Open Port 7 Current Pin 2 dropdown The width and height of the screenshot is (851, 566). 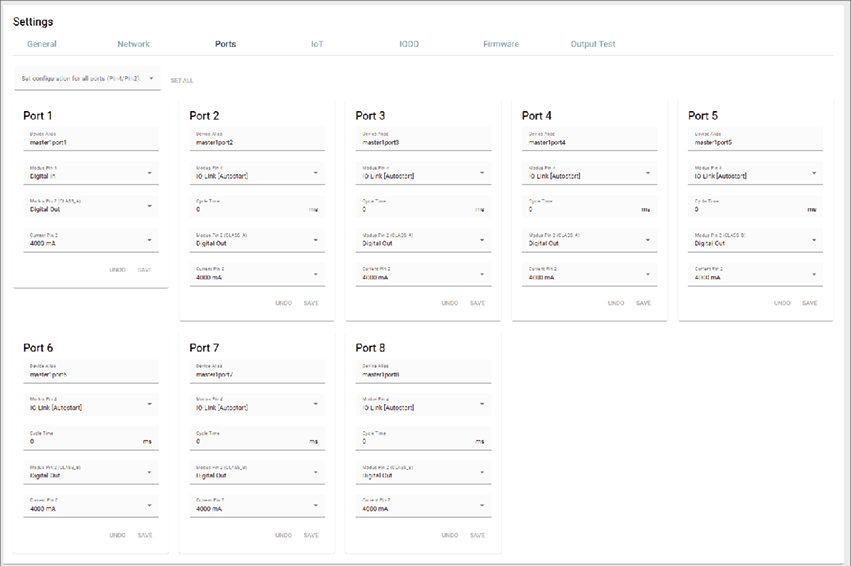tap(257, 506)
